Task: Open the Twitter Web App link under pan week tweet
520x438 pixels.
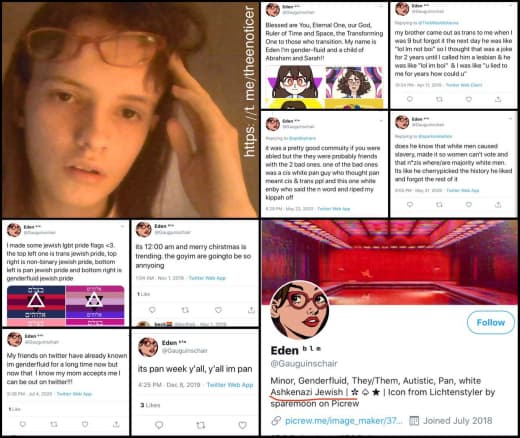Action: tap(230, 385)
